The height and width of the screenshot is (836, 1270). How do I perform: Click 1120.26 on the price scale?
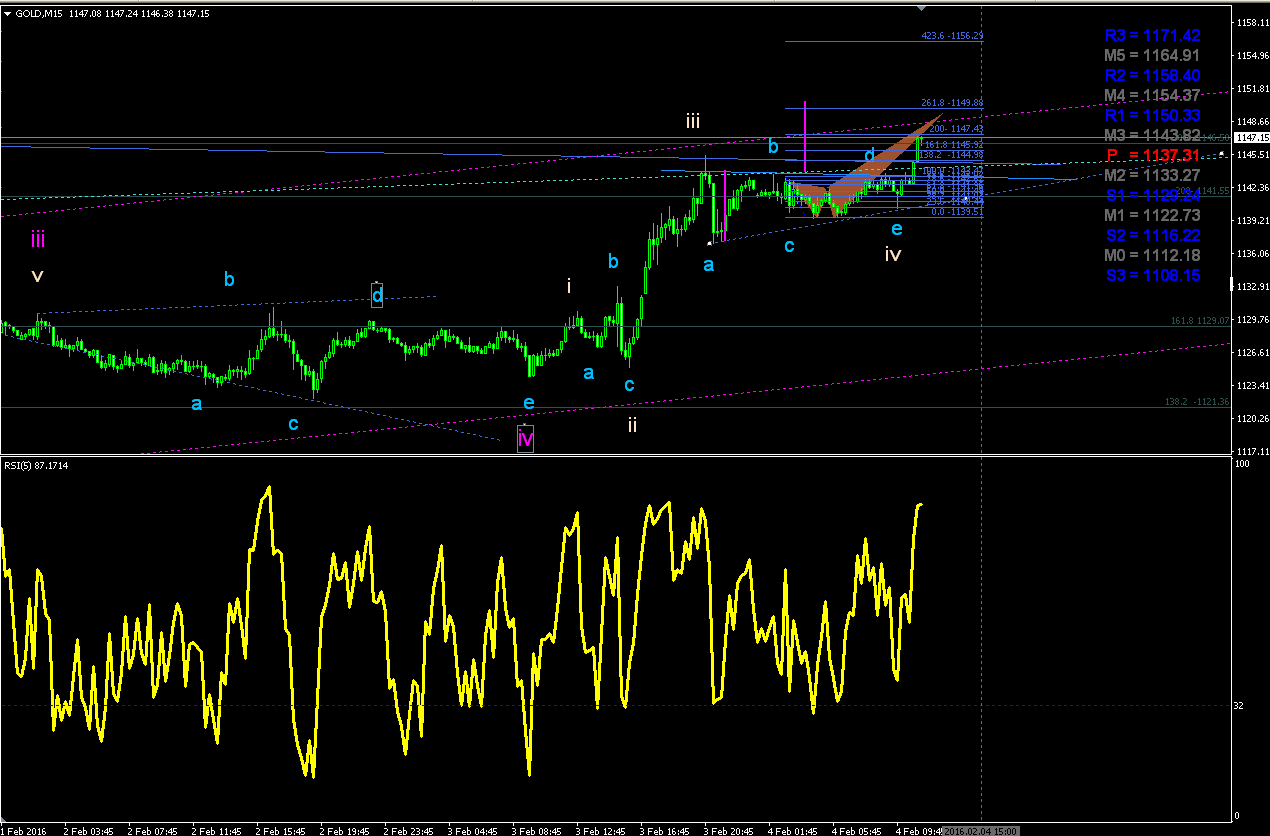tap(1251, 418)
